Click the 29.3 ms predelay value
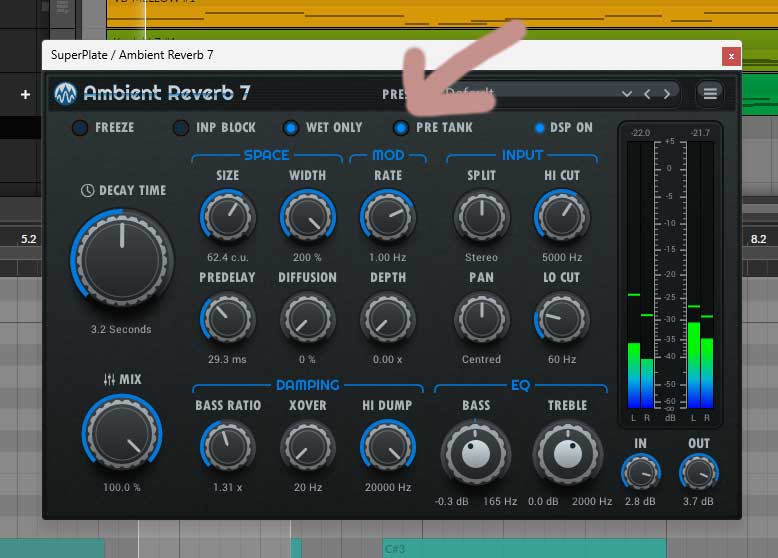 [227, 359]
